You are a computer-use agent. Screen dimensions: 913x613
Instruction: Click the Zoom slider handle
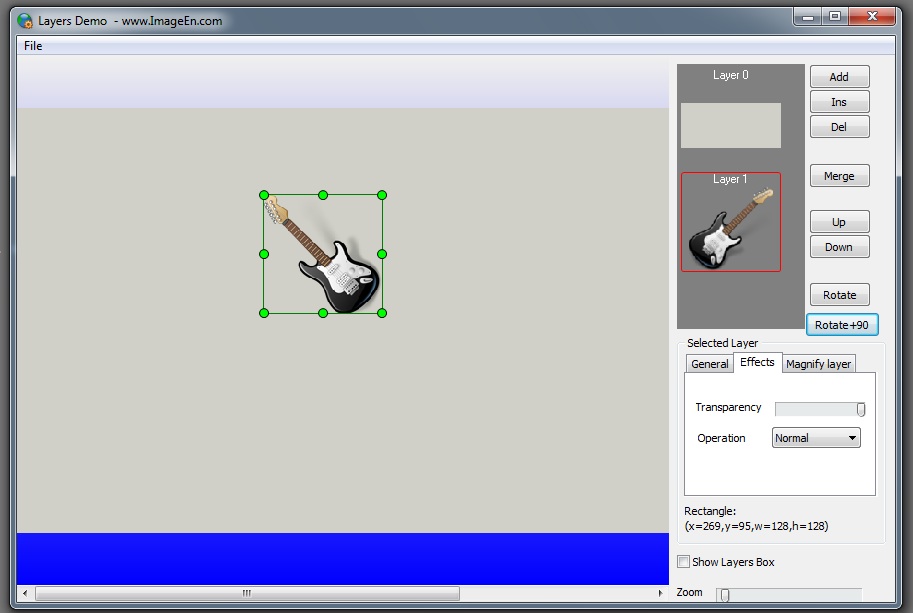(x=724, y=594)
